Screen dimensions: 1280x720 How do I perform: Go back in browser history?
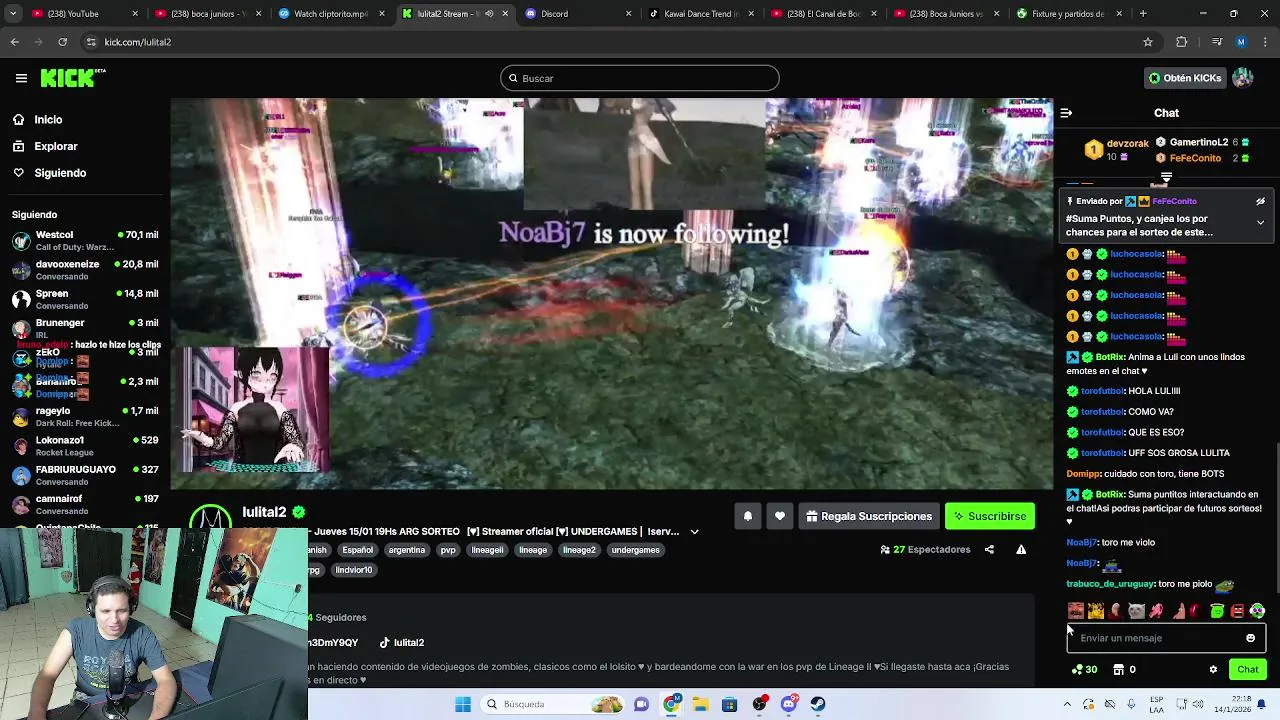tap(14, 42)
